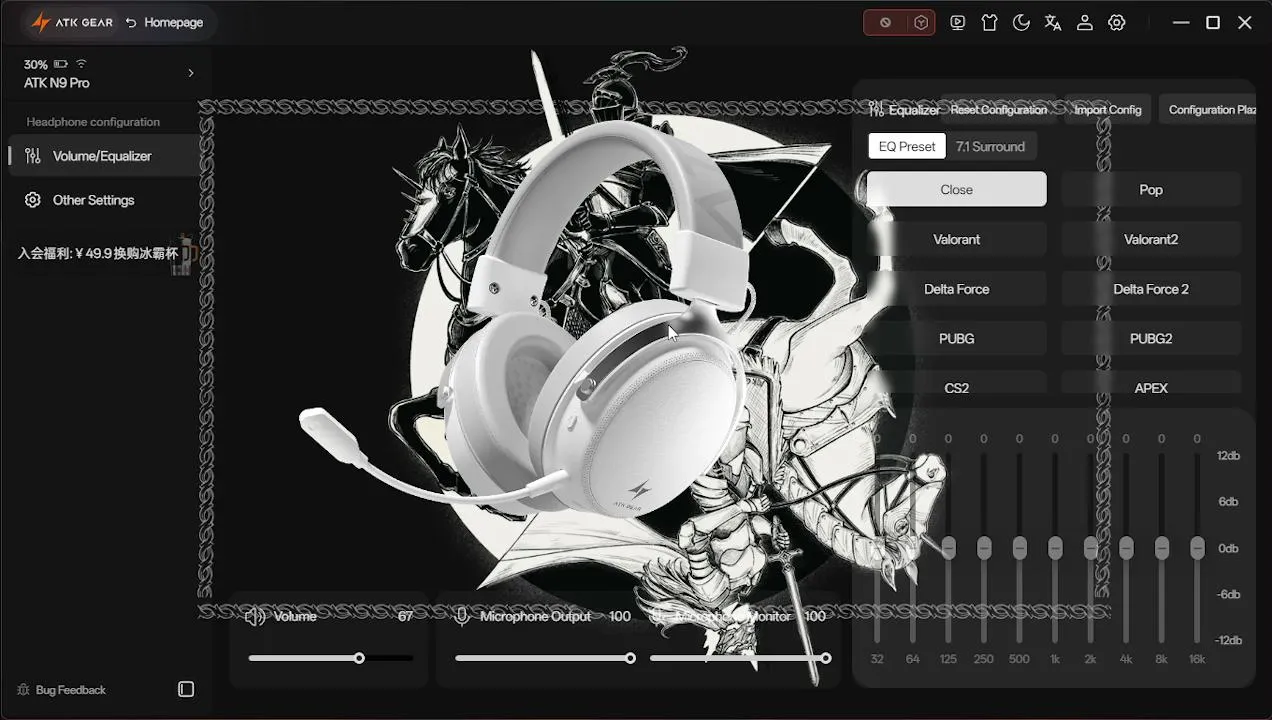Open the skin shirt icon
The image size is (1272, 720).
(x=990, y=22)
